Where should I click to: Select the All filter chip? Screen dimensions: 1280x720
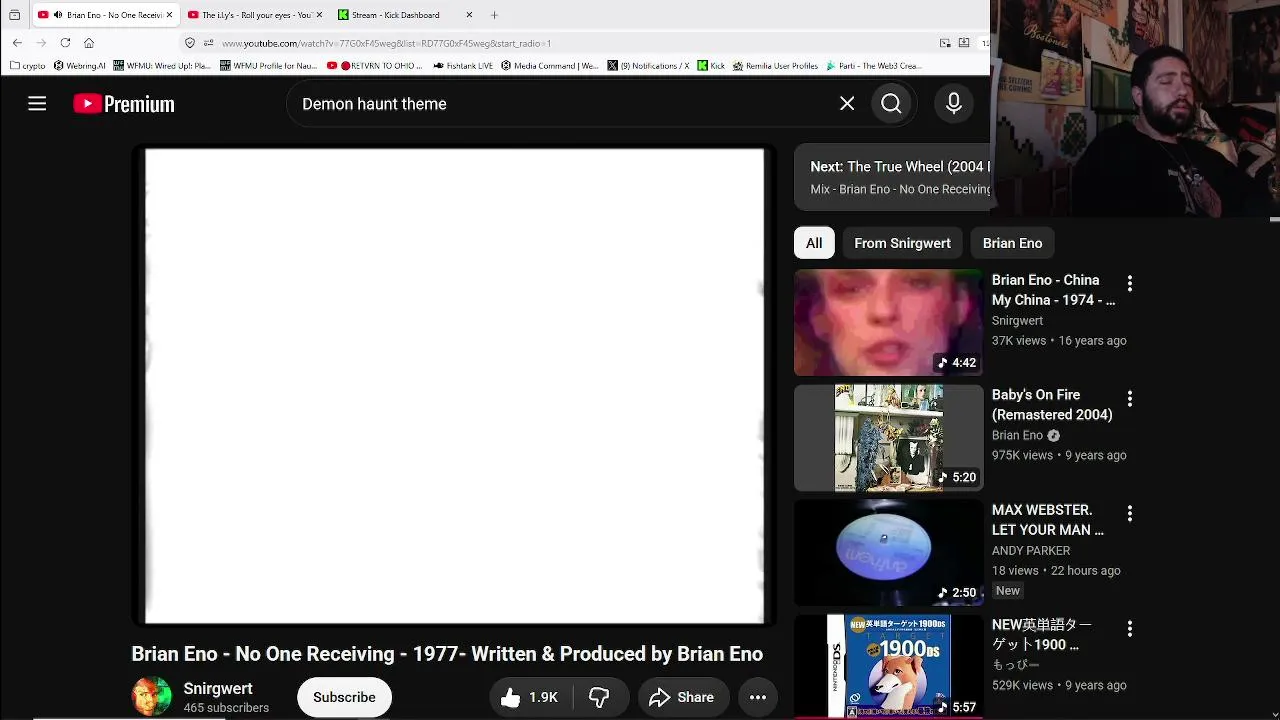tap(814, 243)
